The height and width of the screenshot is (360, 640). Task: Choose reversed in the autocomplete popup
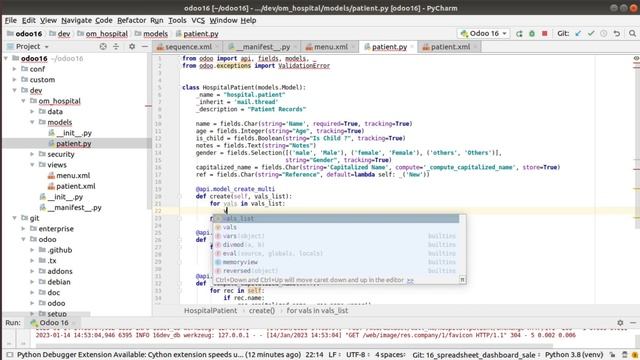[x=336, y=271]
